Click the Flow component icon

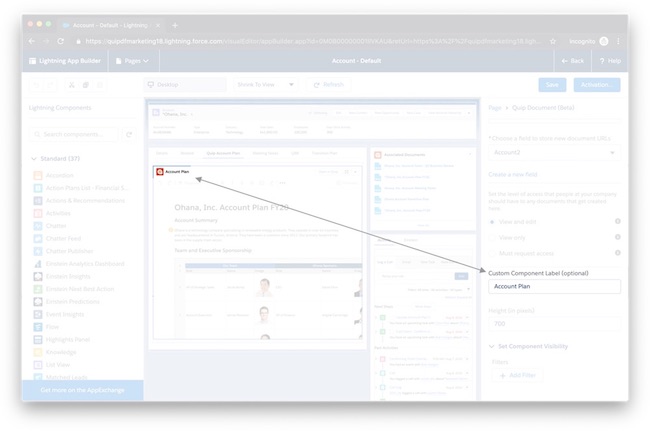coord(38,327)
